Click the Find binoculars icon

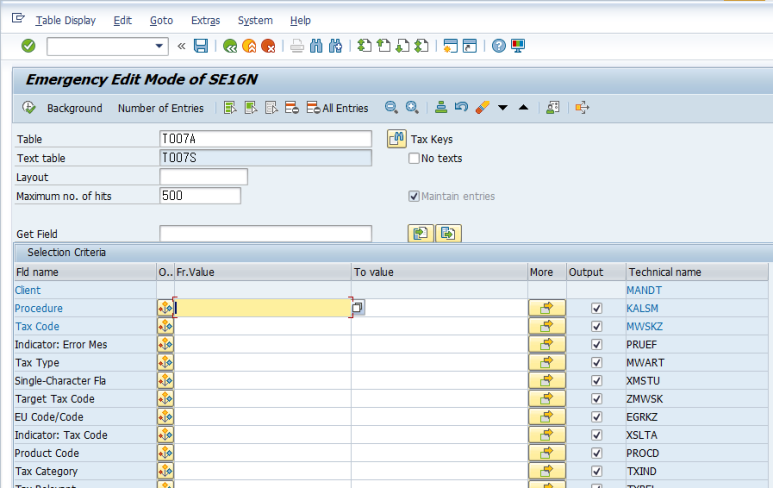(x=316, y=46)
